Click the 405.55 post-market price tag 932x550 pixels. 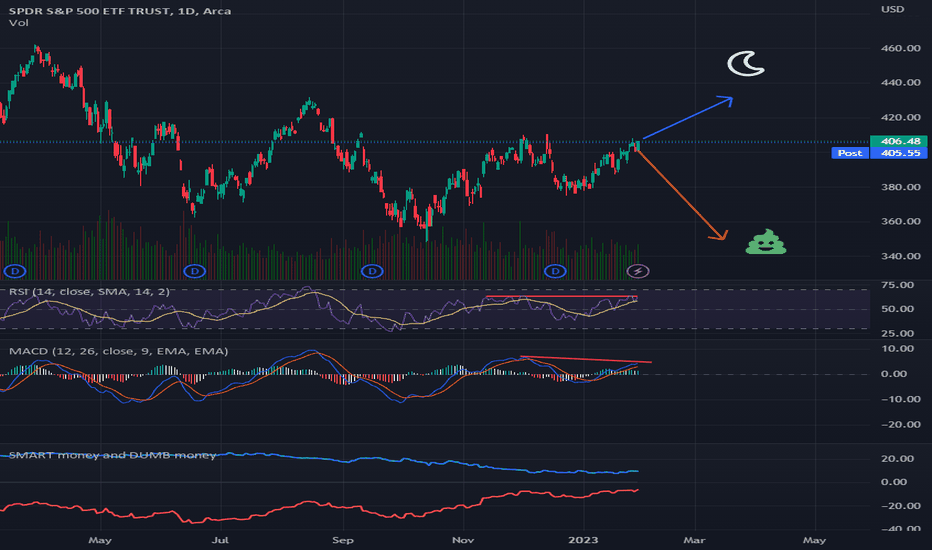click(899, 153)
